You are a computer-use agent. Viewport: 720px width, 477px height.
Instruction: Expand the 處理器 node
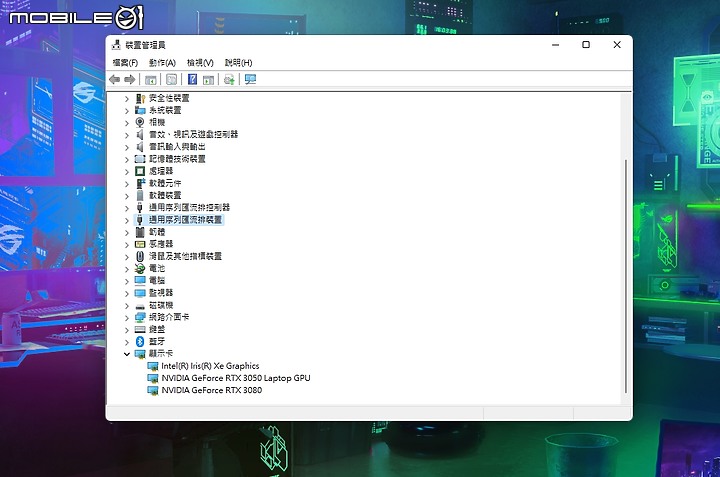point(127,171)
